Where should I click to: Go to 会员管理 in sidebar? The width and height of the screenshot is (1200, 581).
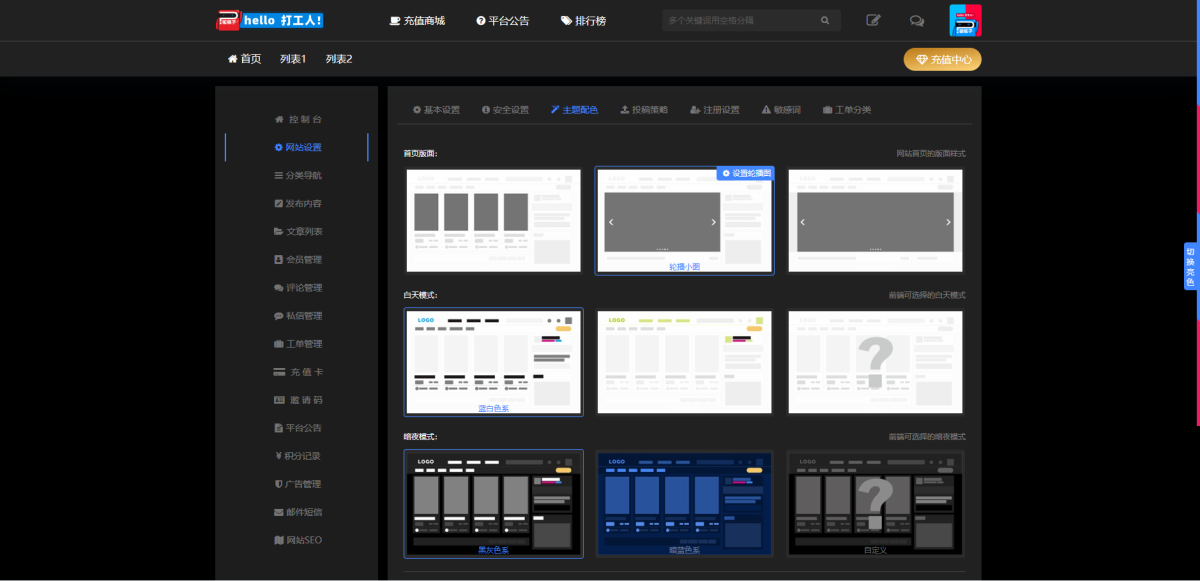(x=298, y=260)
